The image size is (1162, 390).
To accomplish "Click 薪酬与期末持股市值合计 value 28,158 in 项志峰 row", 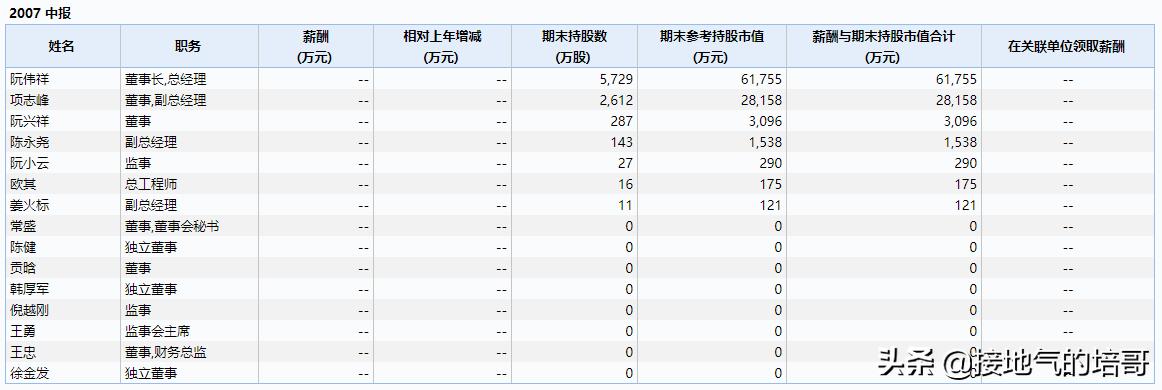I will pyautogui.click(x=957, y=100).
